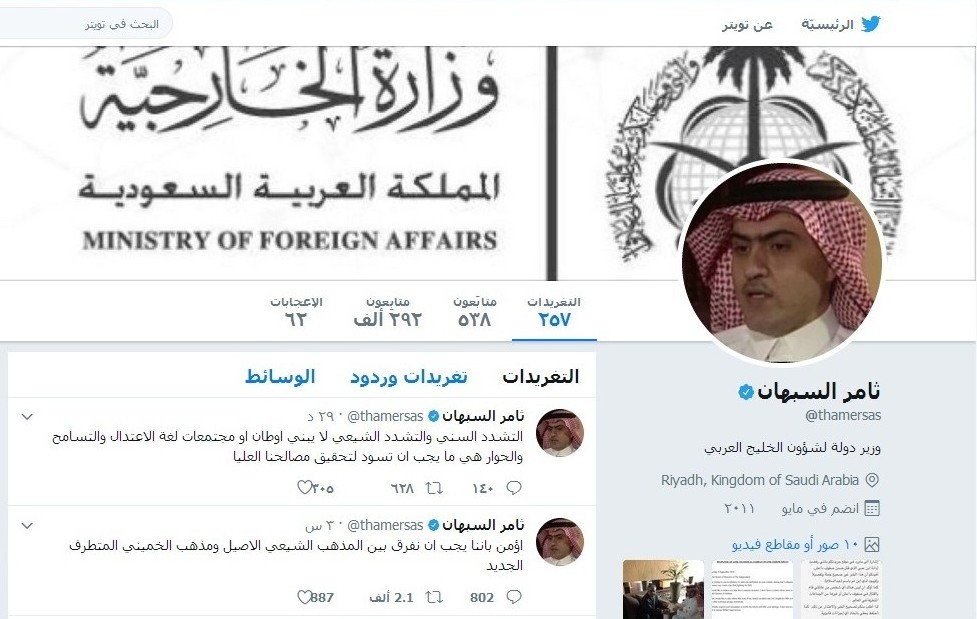Click reply icon on second tweet with 802
This screenshot has width=977, height=619.
[x=514, y=597]
